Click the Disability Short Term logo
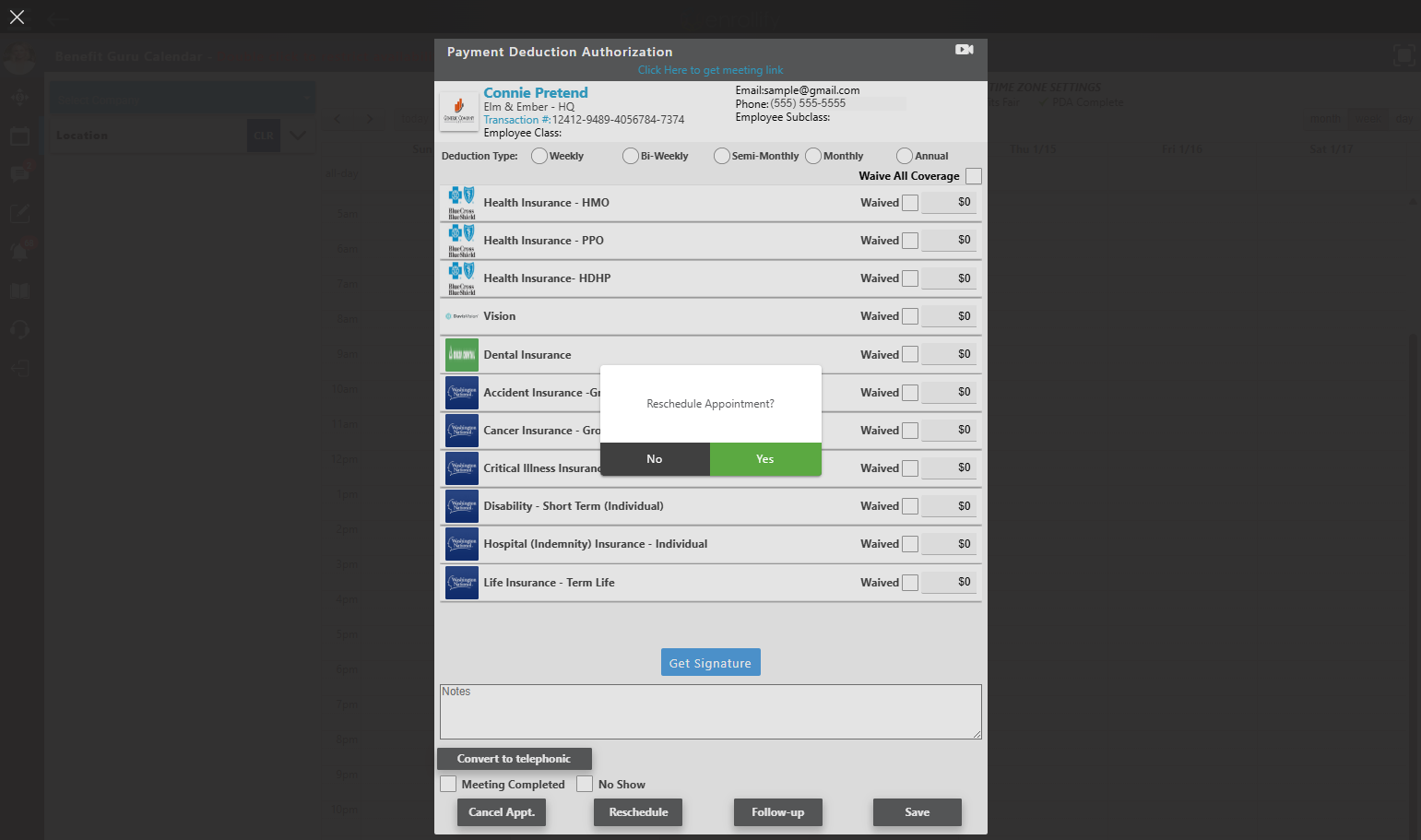The height and width of the screenshot is (840, 1421). tap(461, 506)
